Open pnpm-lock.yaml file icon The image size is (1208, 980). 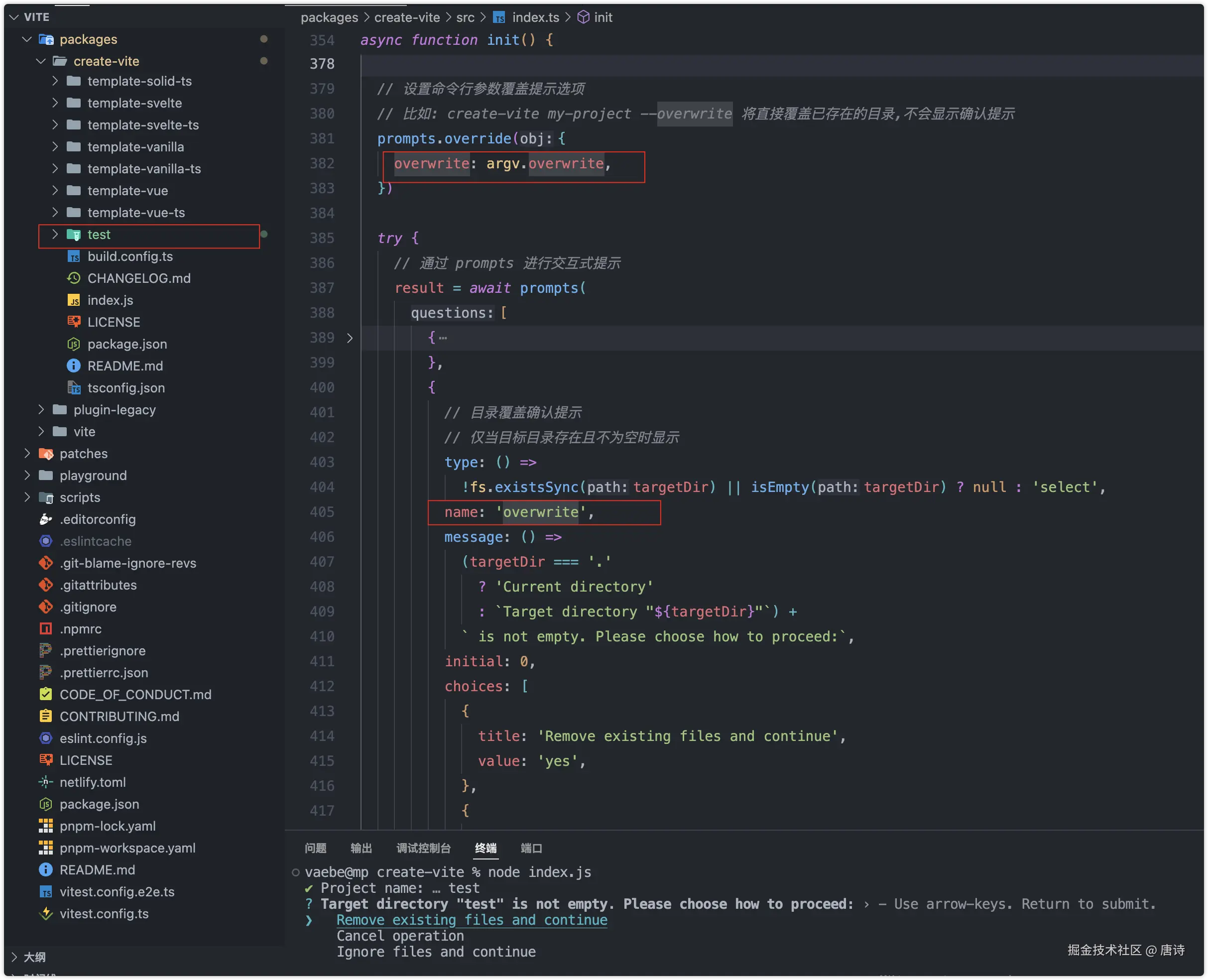click(46, 826)
